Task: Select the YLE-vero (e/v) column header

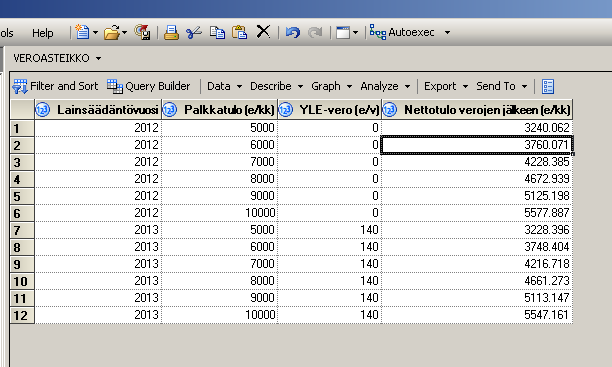Action: (x=329, y=110)
